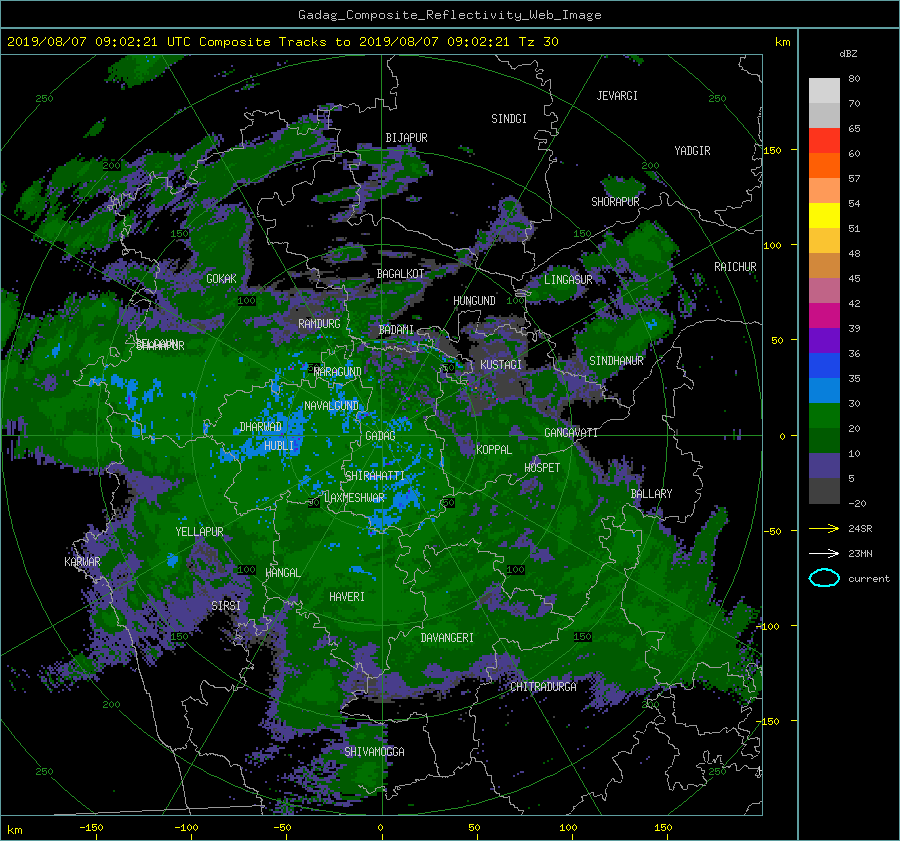
Task: Click the SHIVAMOGGA city label
Action: coord(374,751)
